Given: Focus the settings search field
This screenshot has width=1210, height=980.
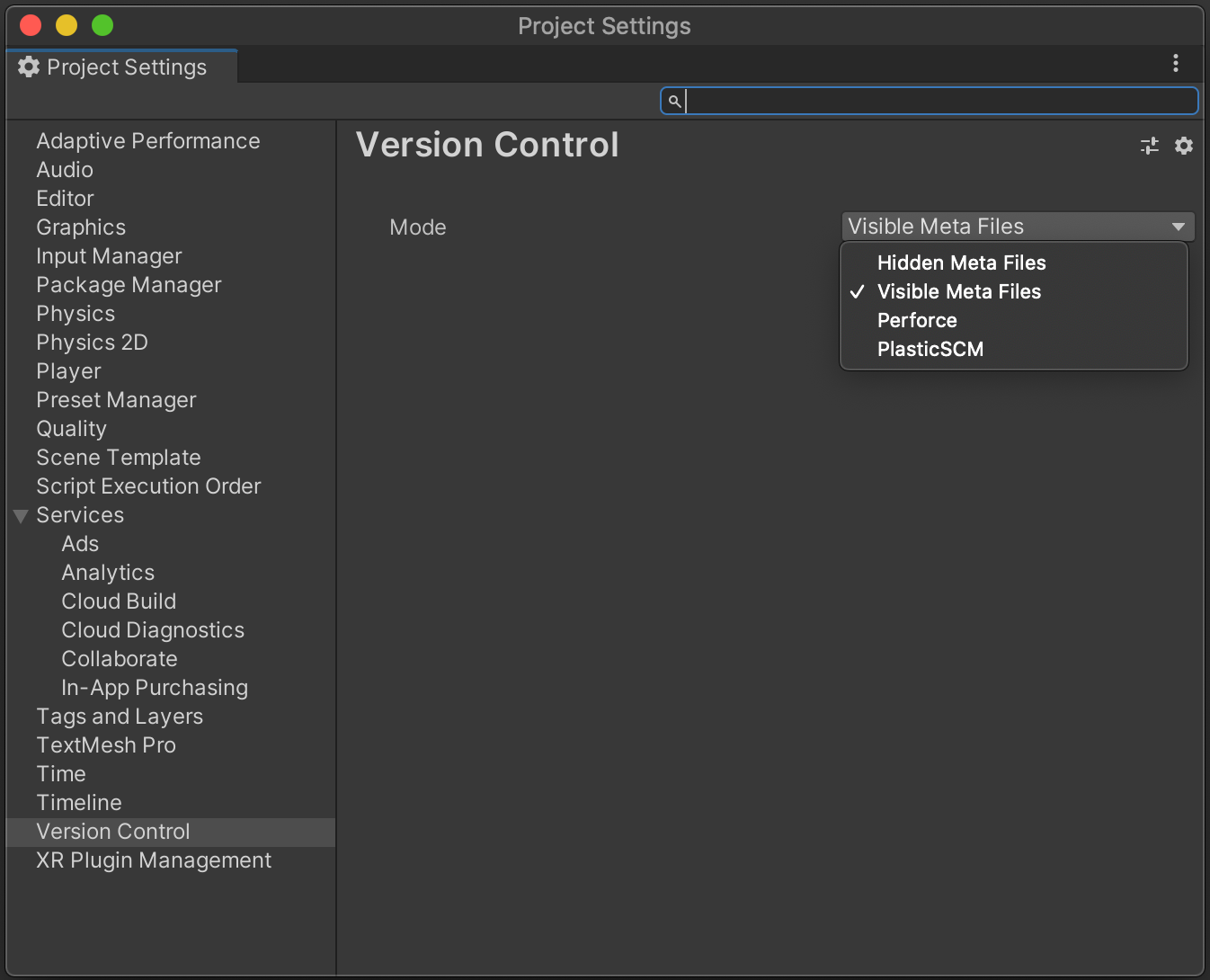Looking at the screenshot, I should coord(930,101).
